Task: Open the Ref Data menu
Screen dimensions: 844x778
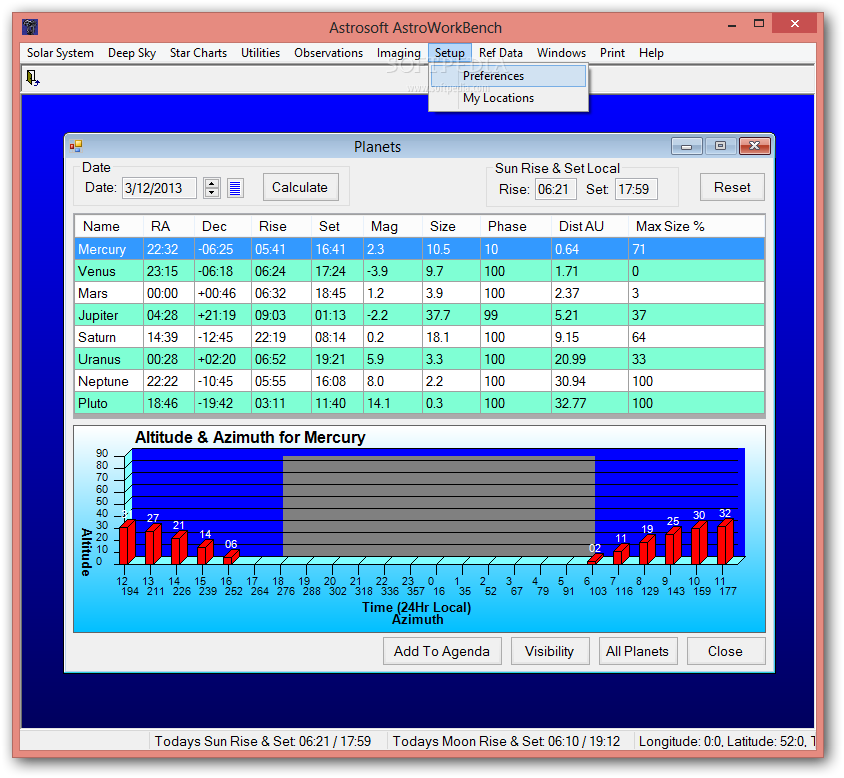Action: pos(501,53)
